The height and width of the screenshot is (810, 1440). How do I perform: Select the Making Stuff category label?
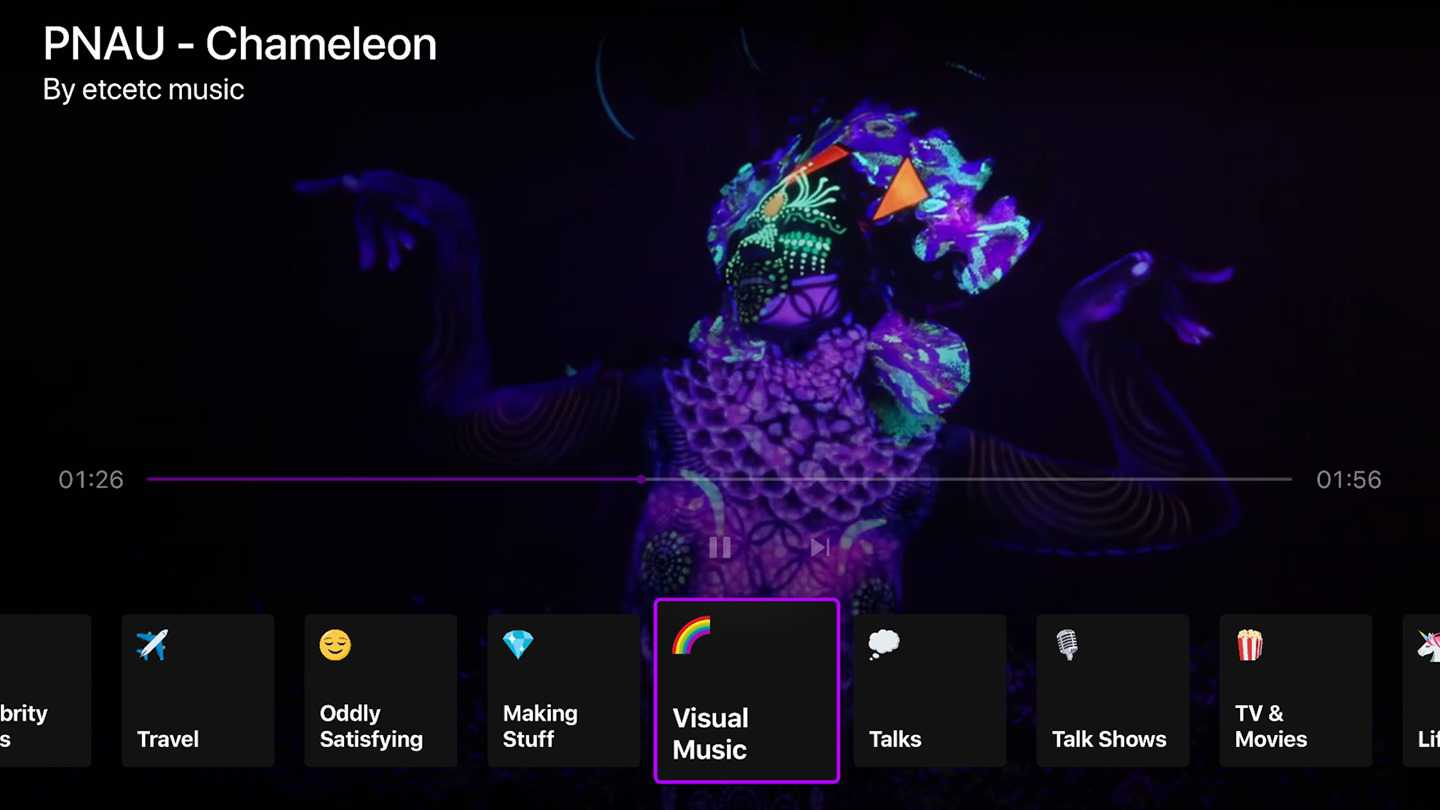point(540,726)
